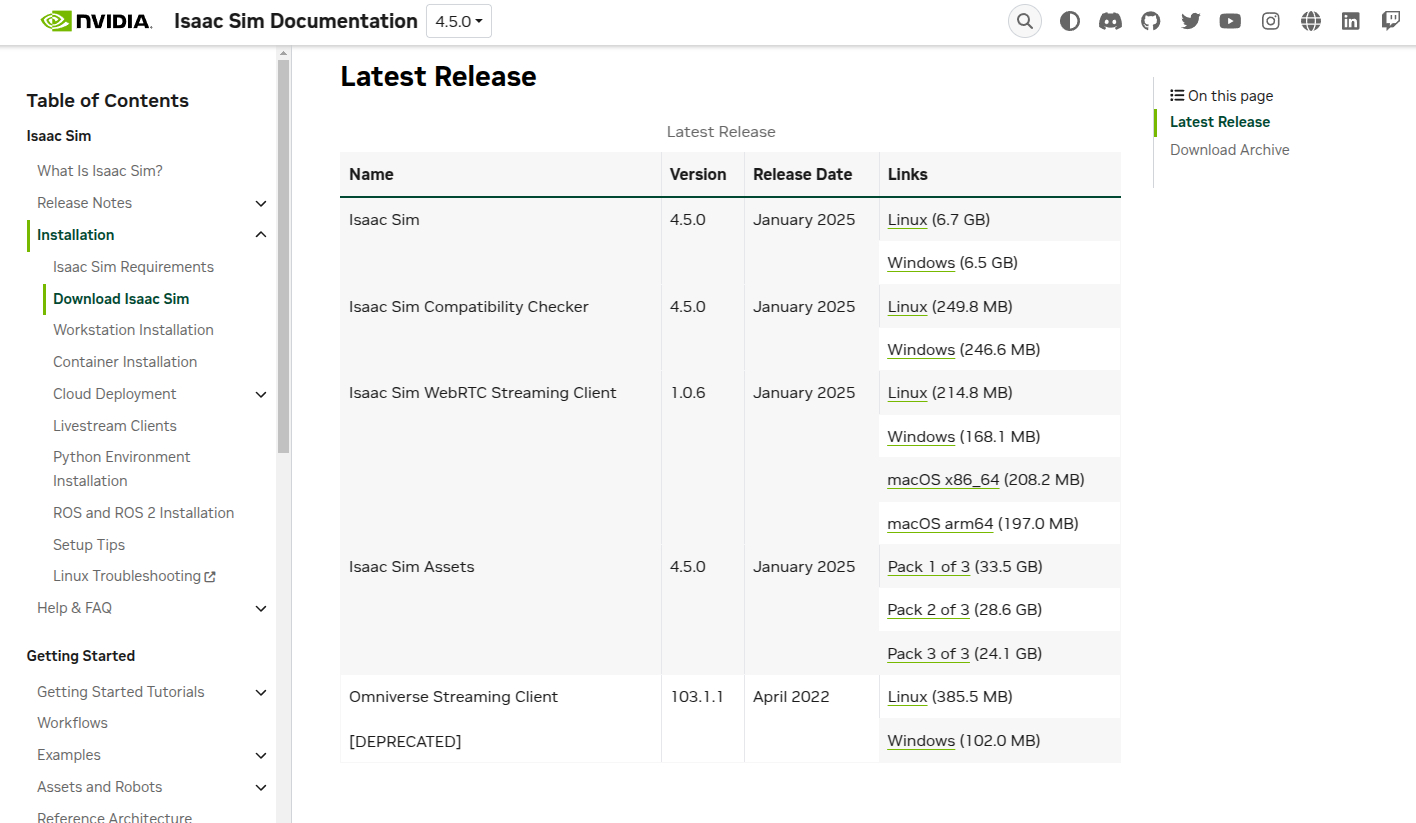Viewport: 1416px width, 823px height.
Task: Expand the Getting Started Tutorials chevron
Action: (x=261, y=692)
